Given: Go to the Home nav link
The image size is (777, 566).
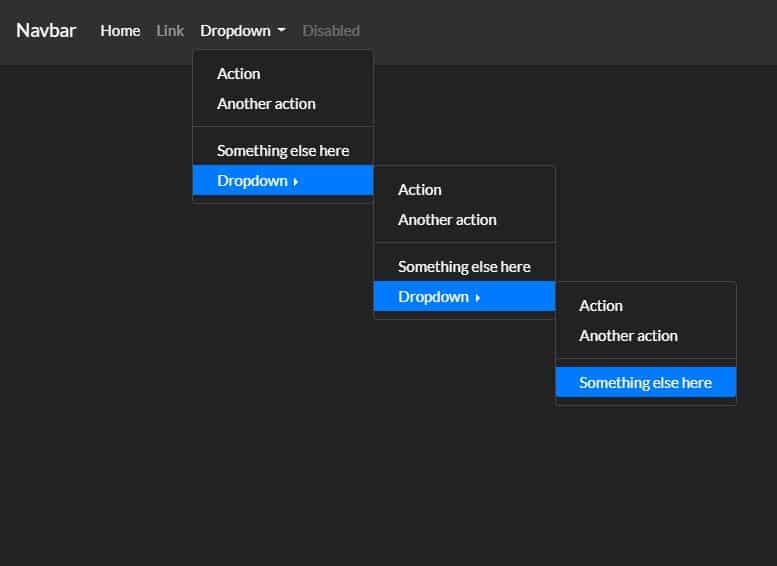Looking at the screenshot, I should (120, 31).
